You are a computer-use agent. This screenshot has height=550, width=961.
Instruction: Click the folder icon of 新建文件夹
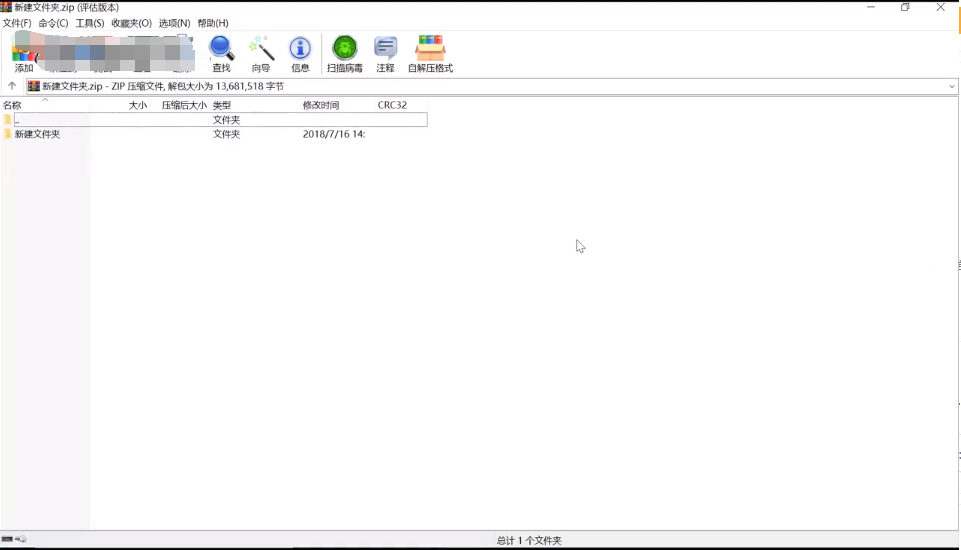point(7,134)
